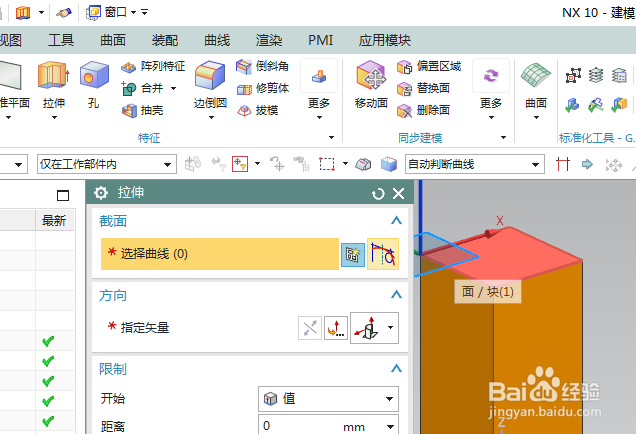Click the curve selection icon beside sketch section

point(383,254)
